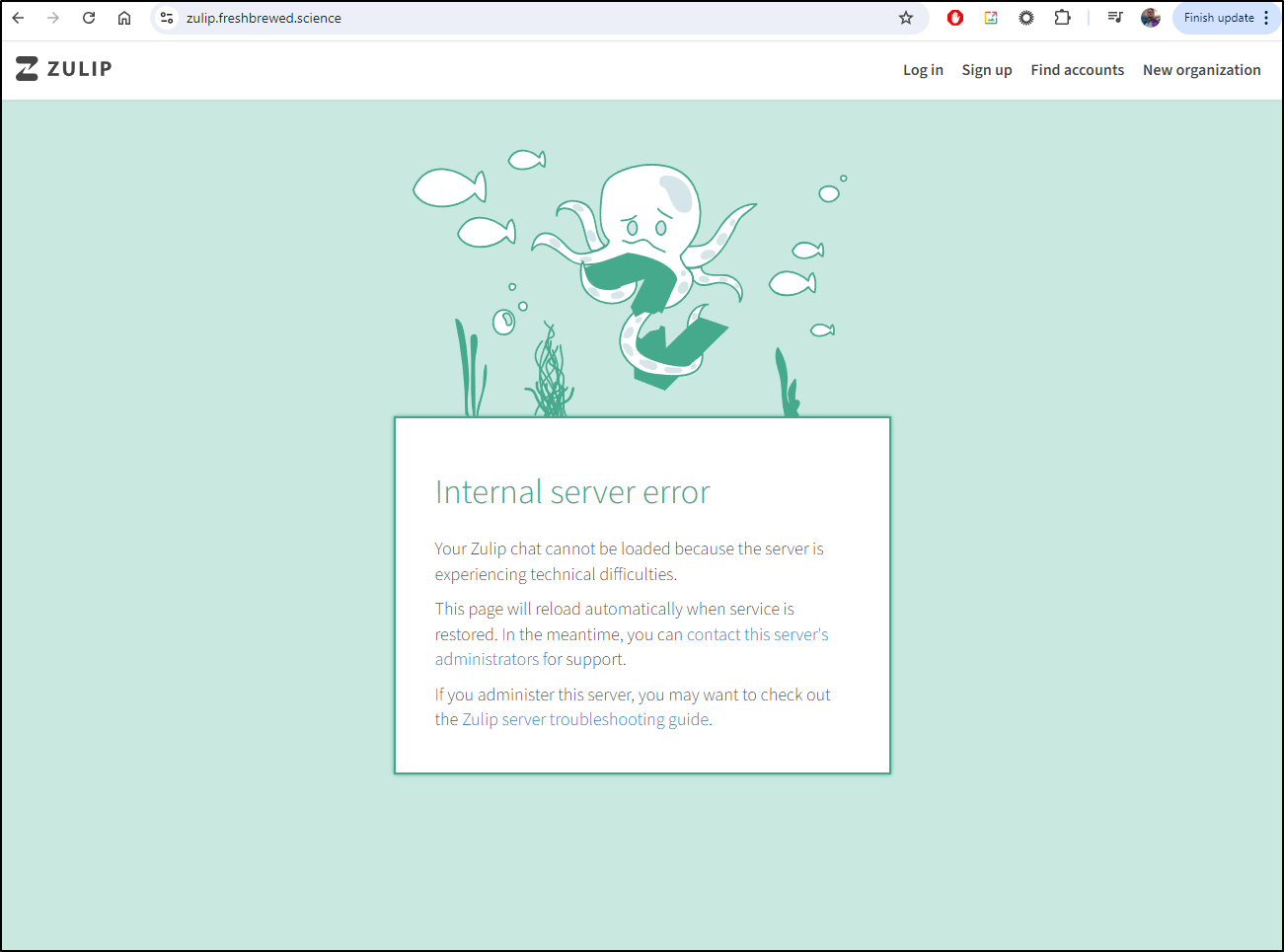Open the browser profile avatar
The height and width of the screenshot is (952, 1284).
coord(1151,18)
